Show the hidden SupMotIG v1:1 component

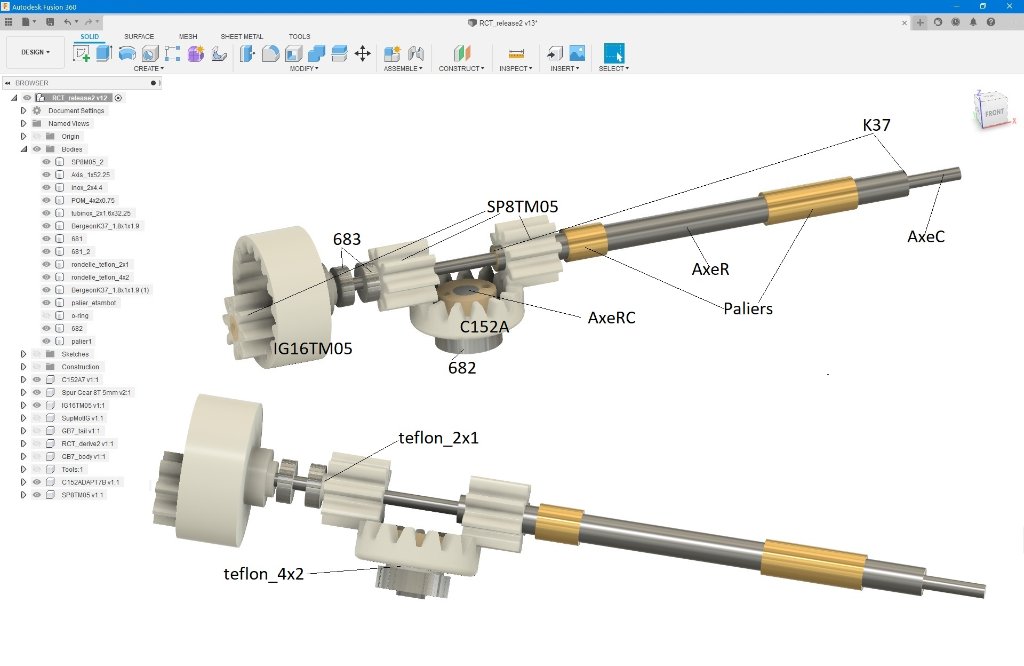(x=37, y=418)
